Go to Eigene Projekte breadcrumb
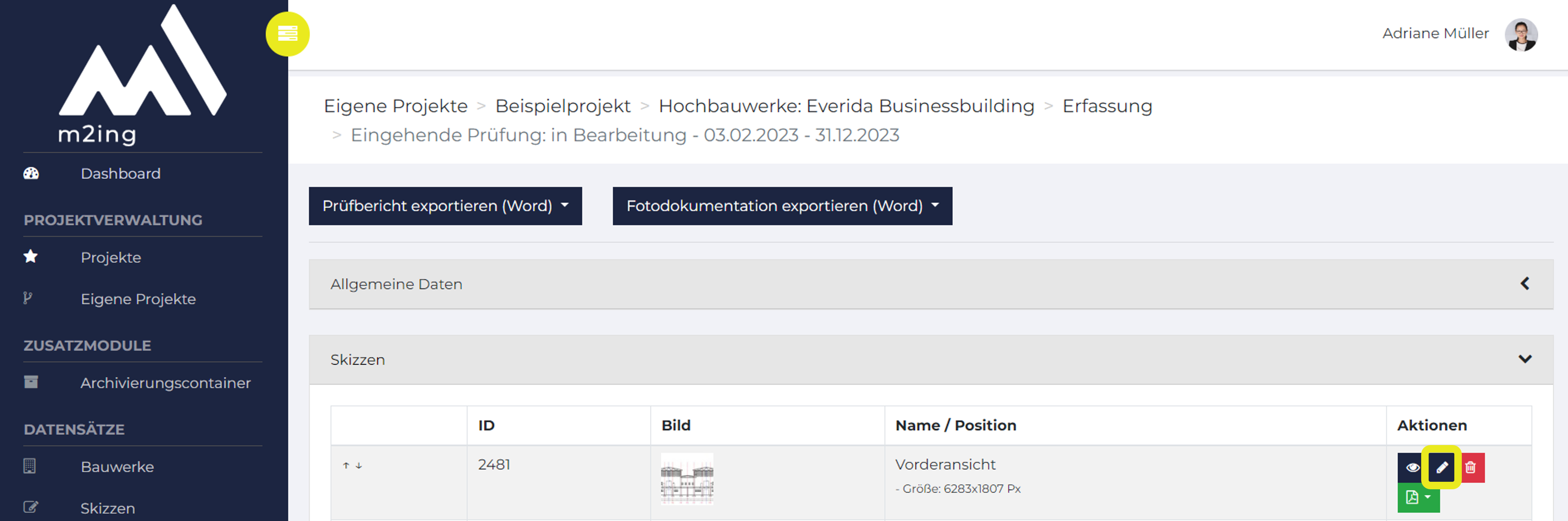The height and width of the screenshot is (521, 1568). coord(396,106)
